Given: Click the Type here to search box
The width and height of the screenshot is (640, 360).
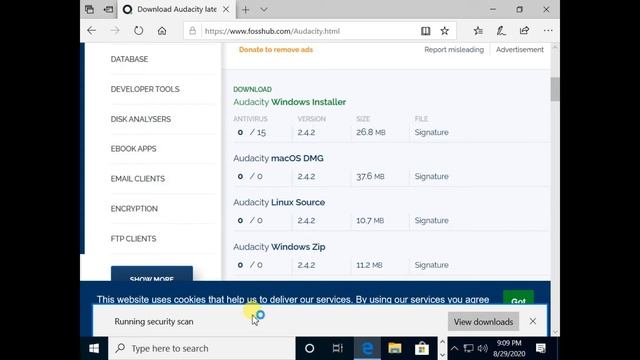Looking at the screenshot, I should pos(202,348).
